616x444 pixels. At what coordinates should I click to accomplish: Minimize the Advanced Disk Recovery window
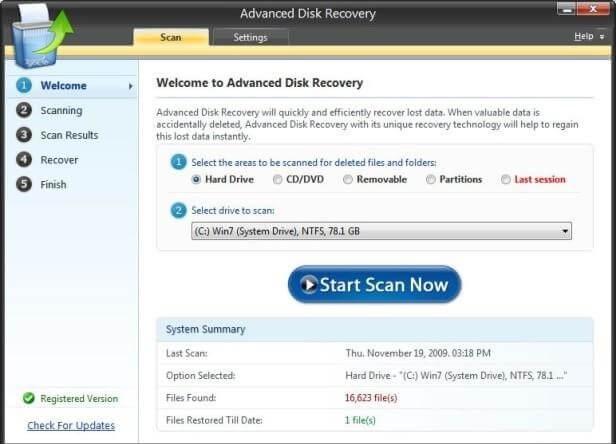(x=566, y=9)
